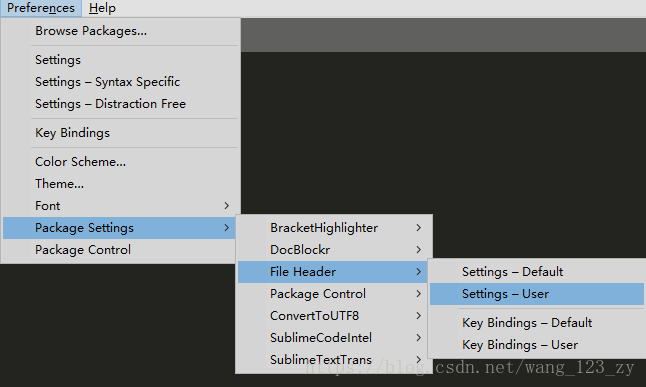The image size is (646, 387).
Task: Expand the DocBlockr submenu
Action: pos(334,250)
